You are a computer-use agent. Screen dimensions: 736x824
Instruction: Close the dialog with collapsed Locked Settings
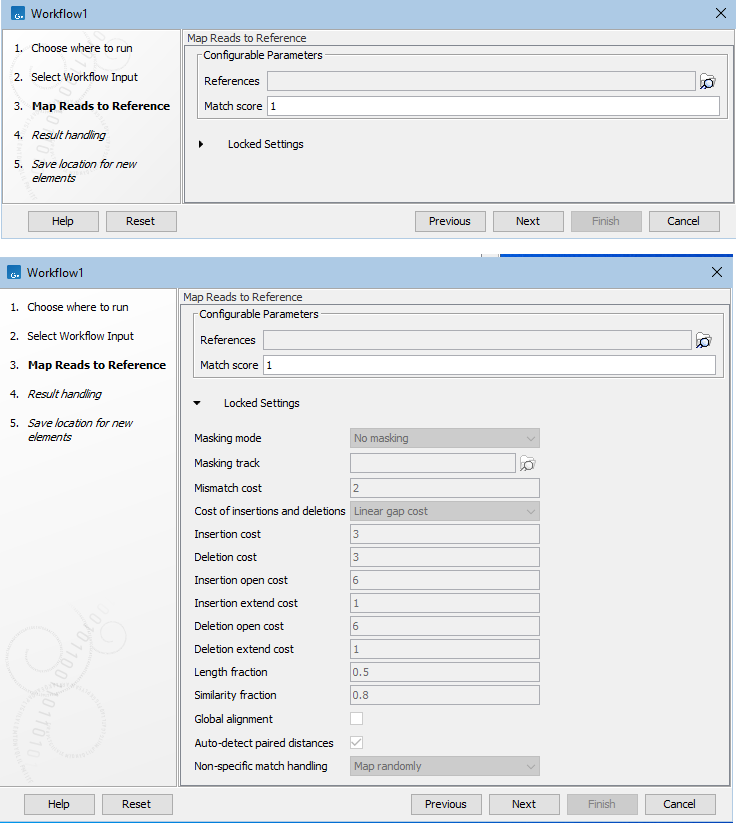coord(721,13)
